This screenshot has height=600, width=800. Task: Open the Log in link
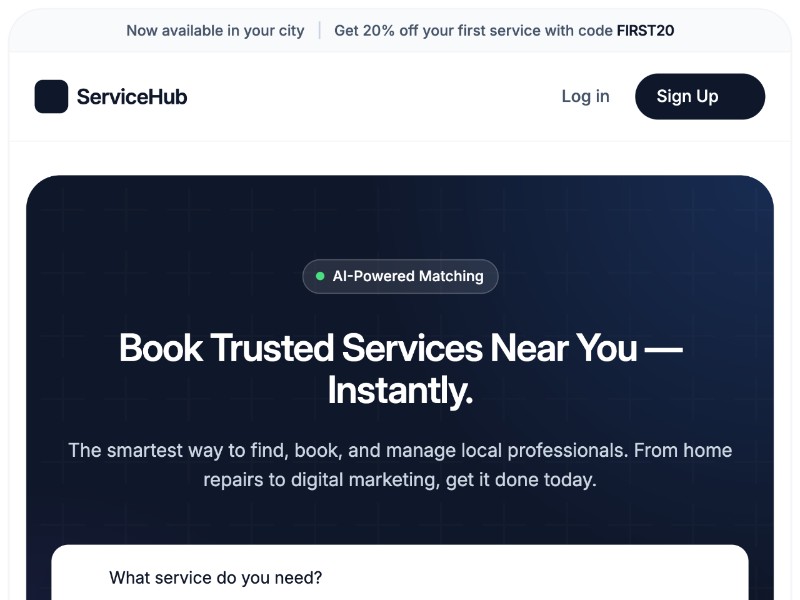click(x=585, y=96)
